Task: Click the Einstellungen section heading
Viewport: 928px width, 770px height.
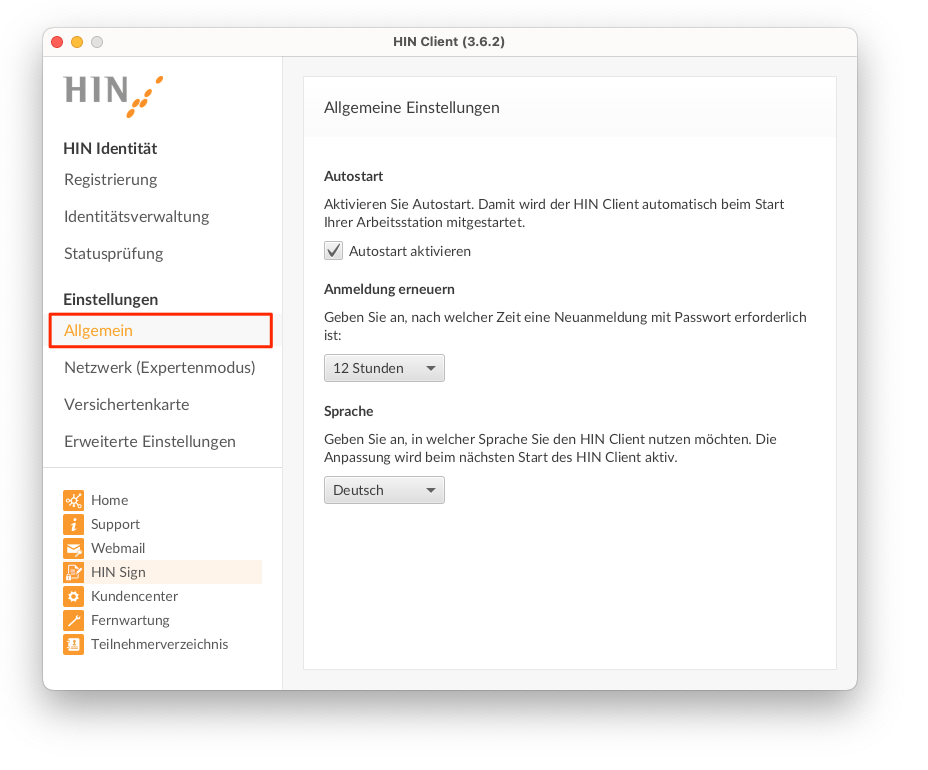Action: (111, 299)
